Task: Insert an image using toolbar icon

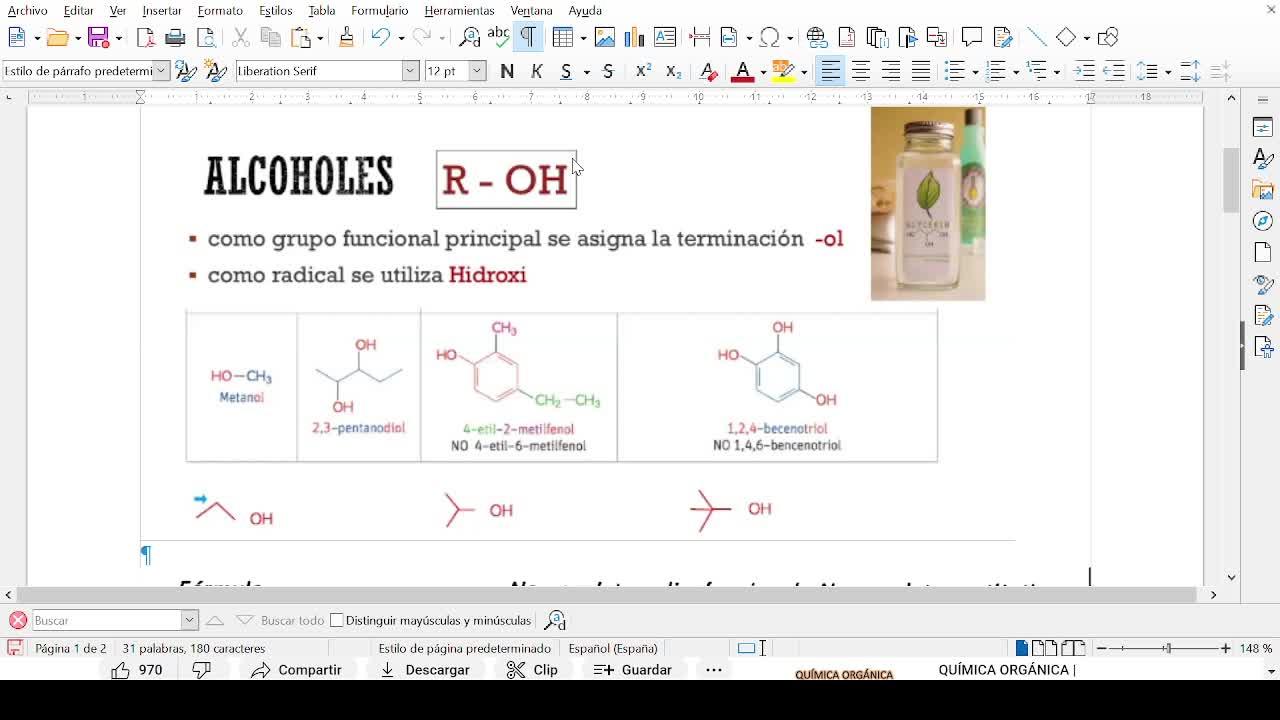Action: point(604,38)
